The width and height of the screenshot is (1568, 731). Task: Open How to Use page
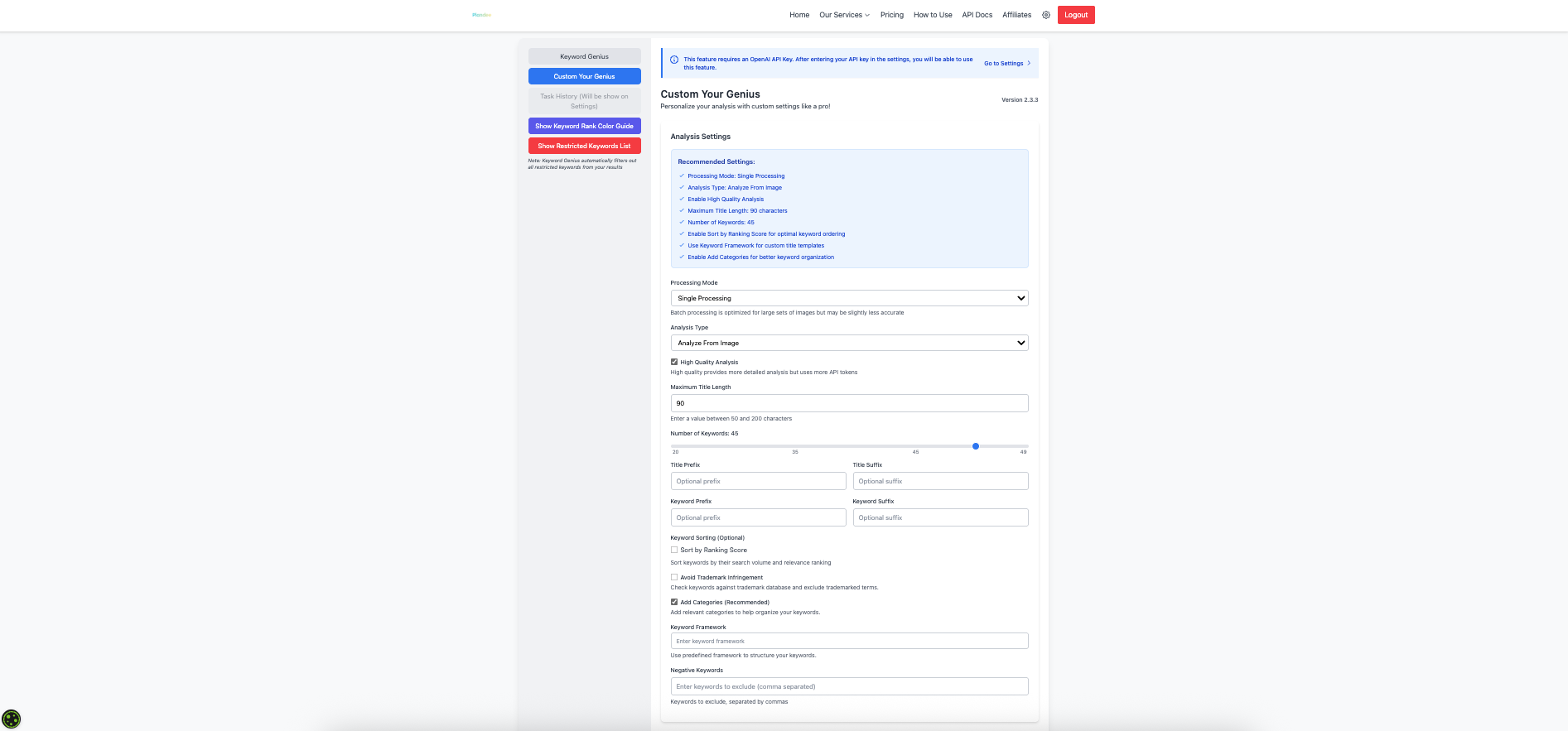click(933, 15)
